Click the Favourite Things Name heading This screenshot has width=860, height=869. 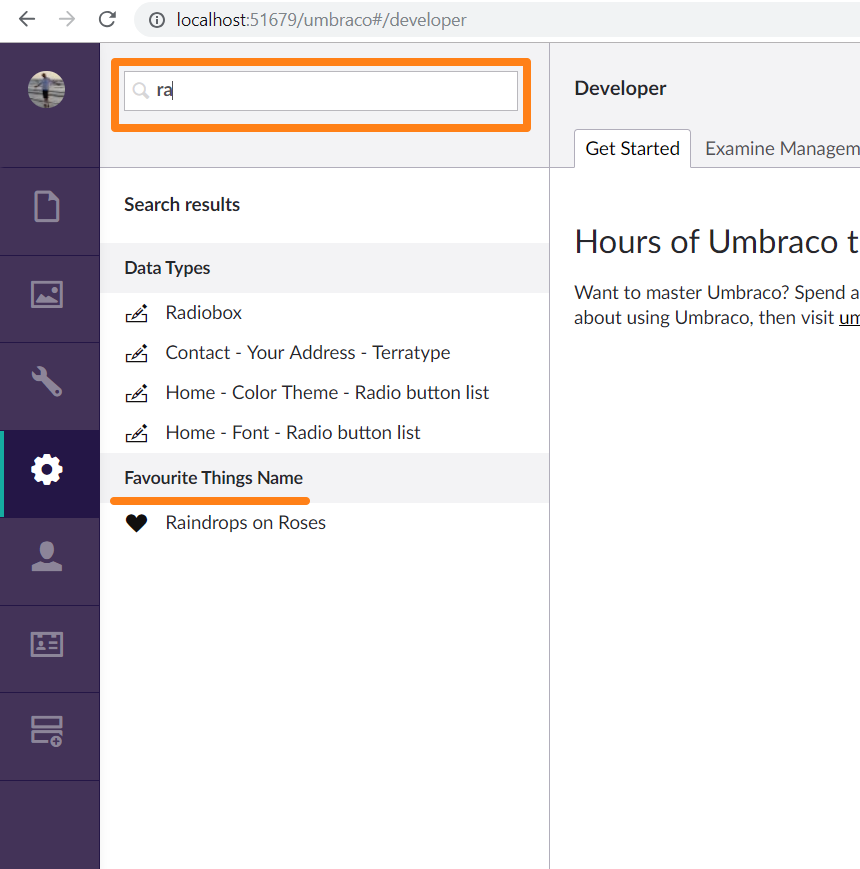(213, 478)
